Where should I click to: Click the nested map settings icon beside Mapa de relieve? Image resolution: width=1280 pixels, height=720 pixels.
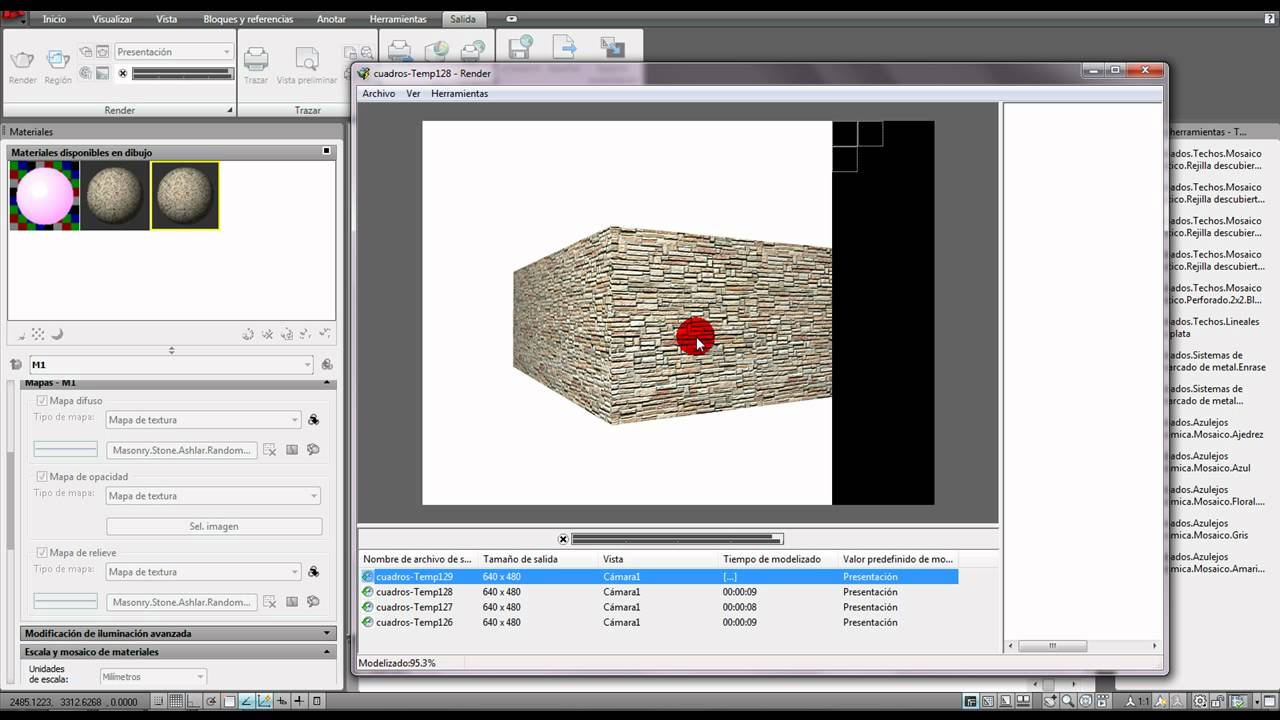point(313,572)
